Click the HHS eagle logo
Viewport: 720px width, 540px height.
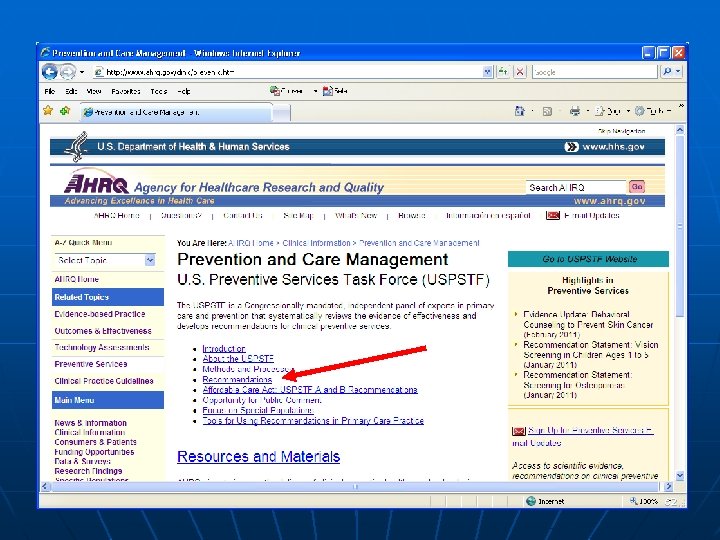point(77,147)
